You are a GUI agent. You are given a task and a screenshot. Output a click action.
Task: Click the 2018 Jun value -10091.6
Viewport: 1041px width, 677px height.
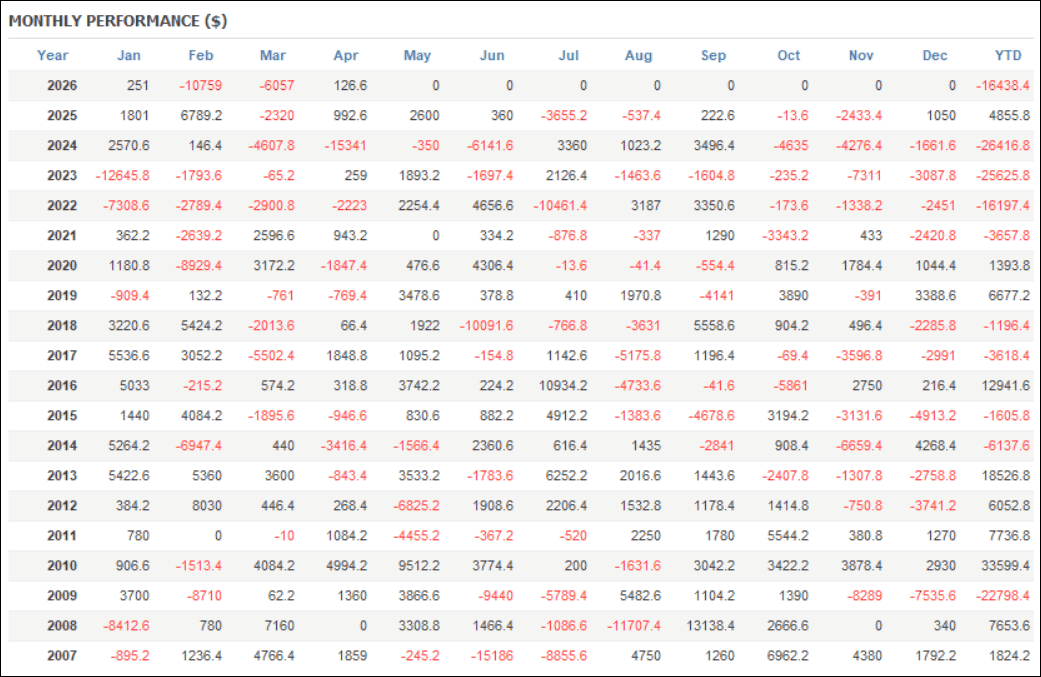(487, 326)
